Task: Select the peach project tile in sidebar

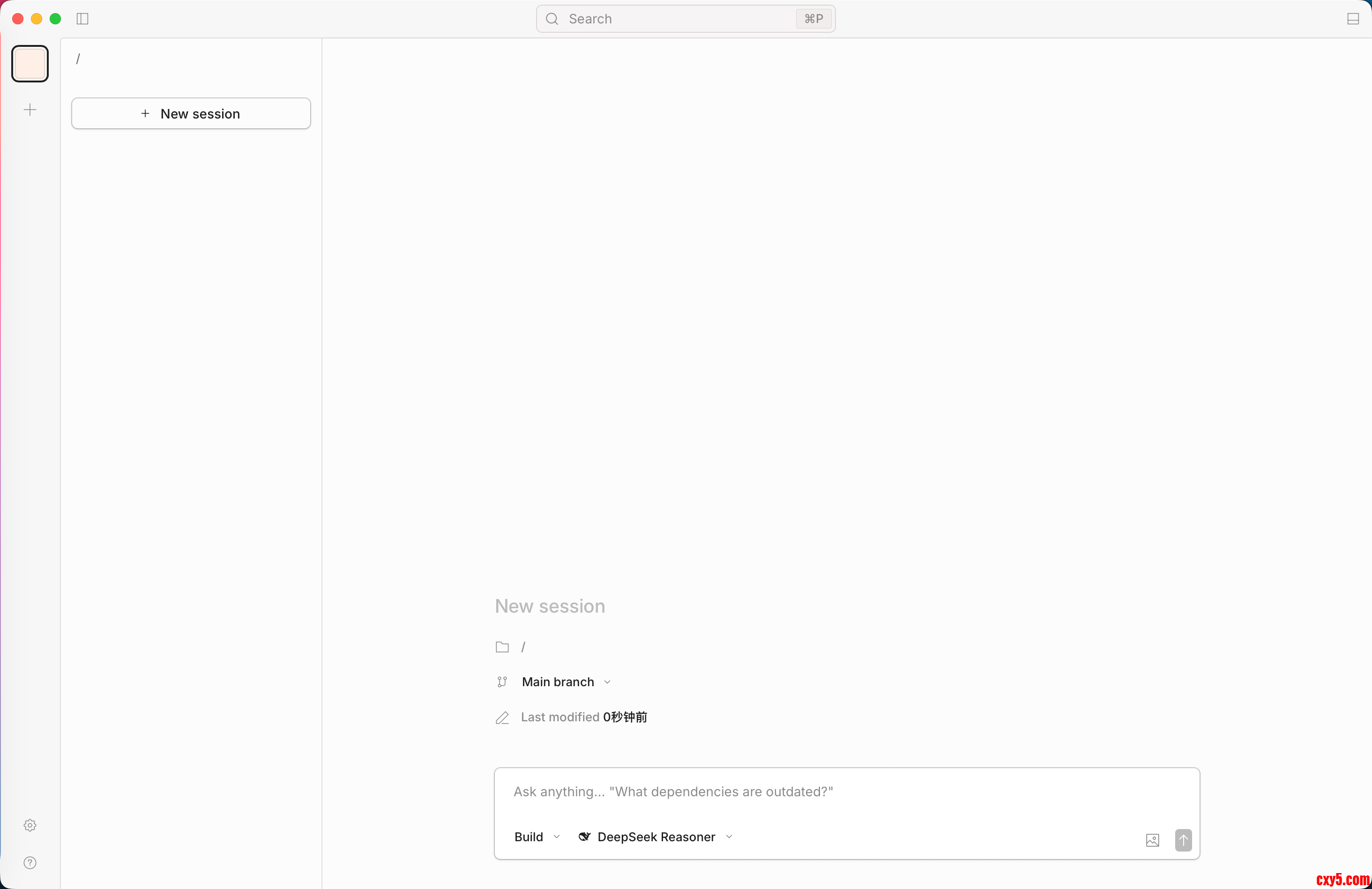Action: [x=30, y=63]
